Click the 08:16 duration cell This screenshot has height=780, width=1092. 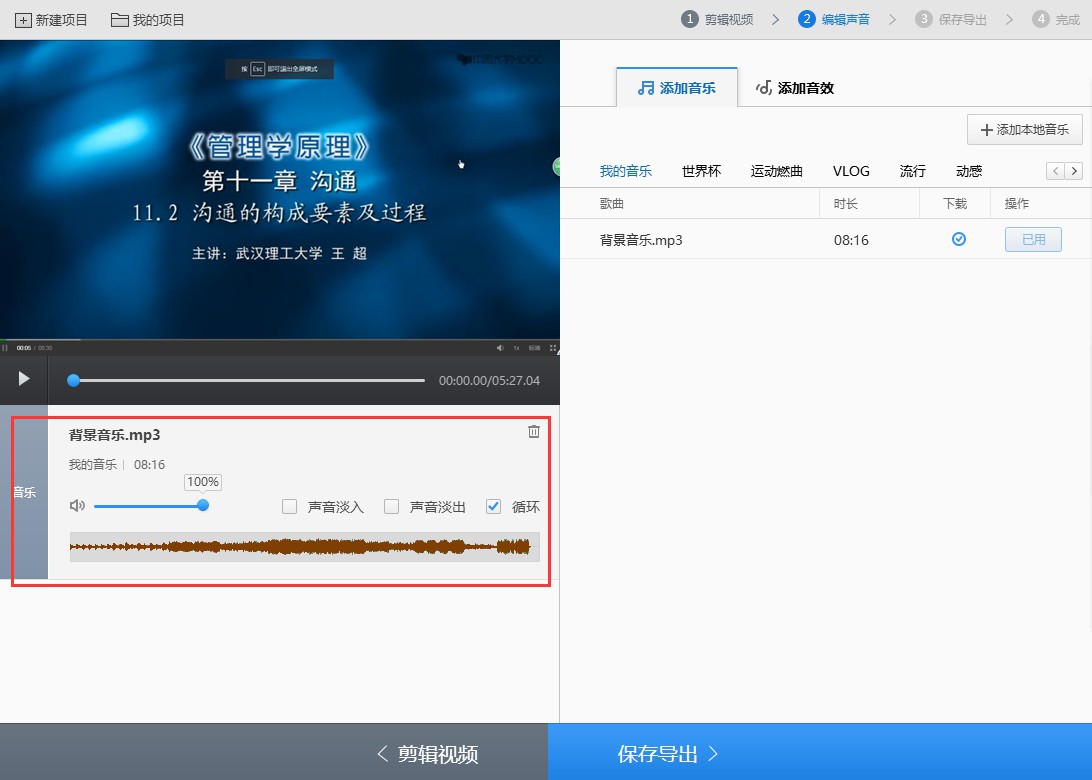pos(851,240)
